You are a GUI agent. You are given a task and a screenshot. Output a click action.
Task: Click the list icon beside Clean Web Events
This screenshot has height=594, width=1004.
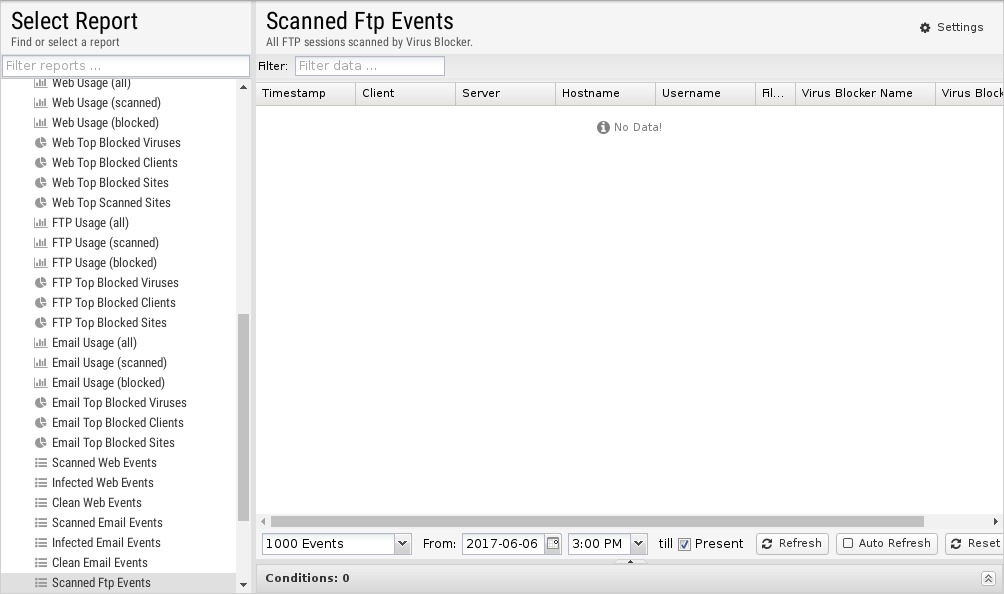tap(40, 502)
